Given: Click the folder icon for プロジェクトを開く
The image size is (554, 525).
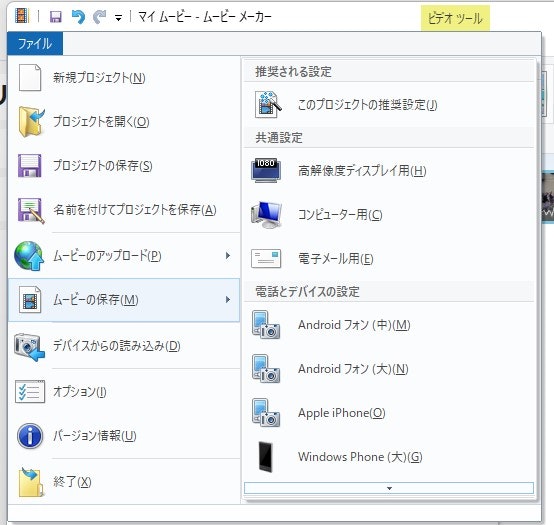Looking at the screenshot, I should point(31,122).
